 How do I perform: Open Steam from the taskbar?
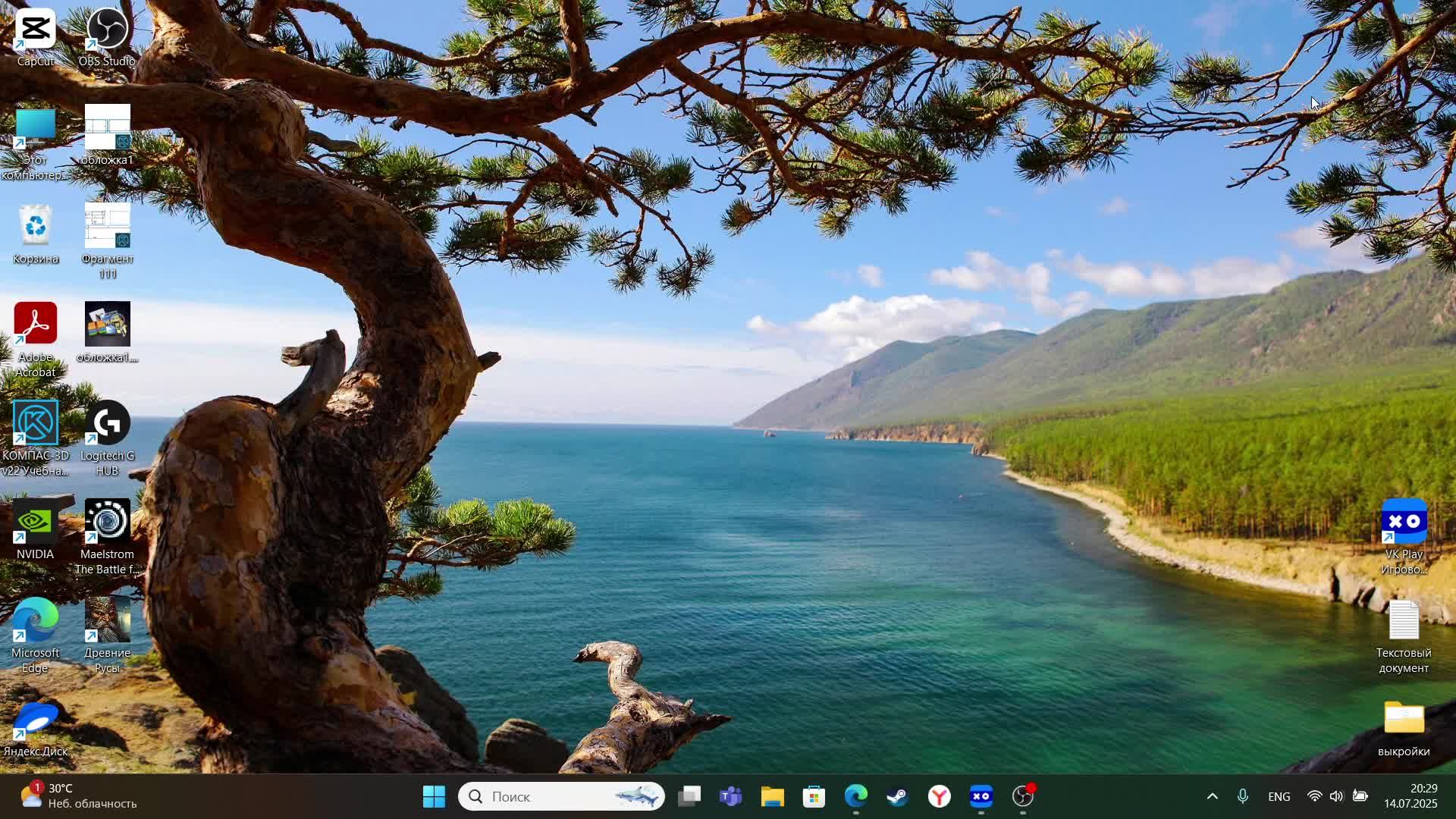(898, 796)
